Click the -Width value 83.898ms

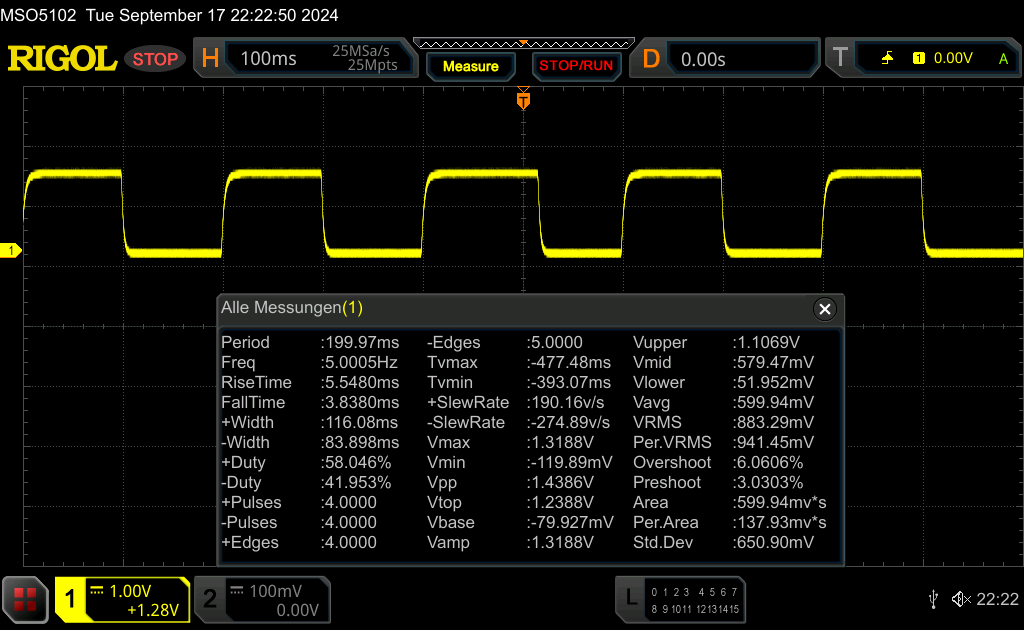coord(360,442)
